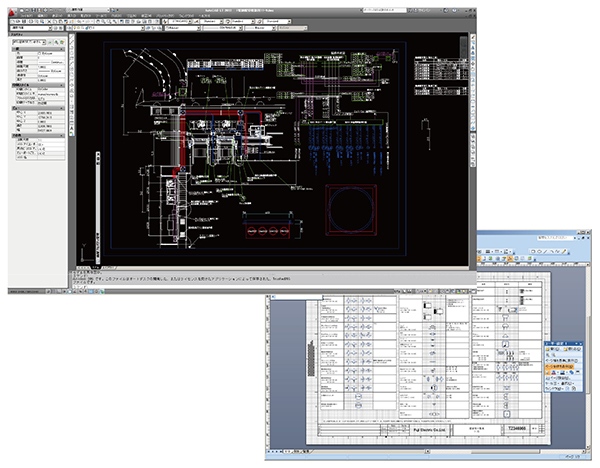Click the second window's vertical scrollbar
The height and width of the screenshot is (468, 600).
point(589,356)
